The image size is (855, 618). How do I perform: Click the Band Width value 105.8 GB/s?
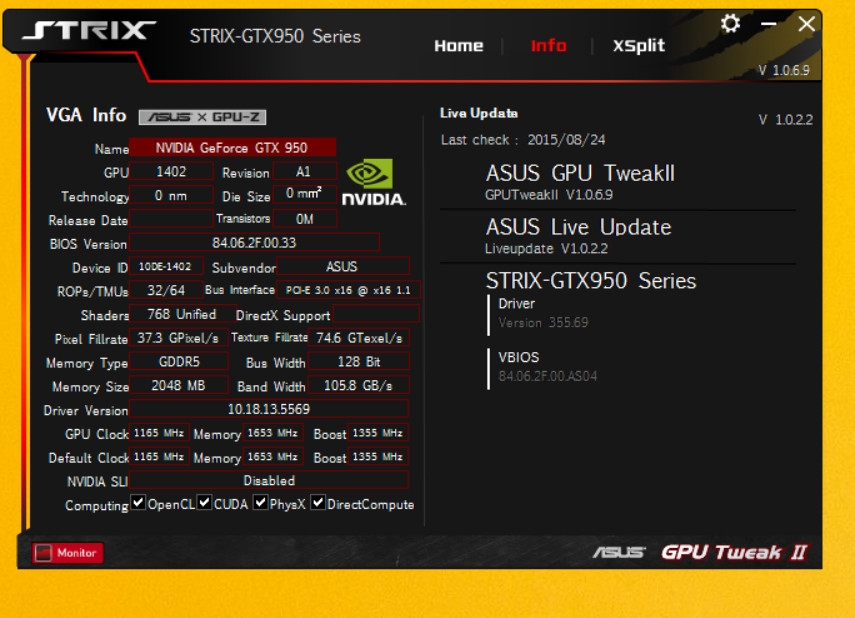(x=359, y=386)
